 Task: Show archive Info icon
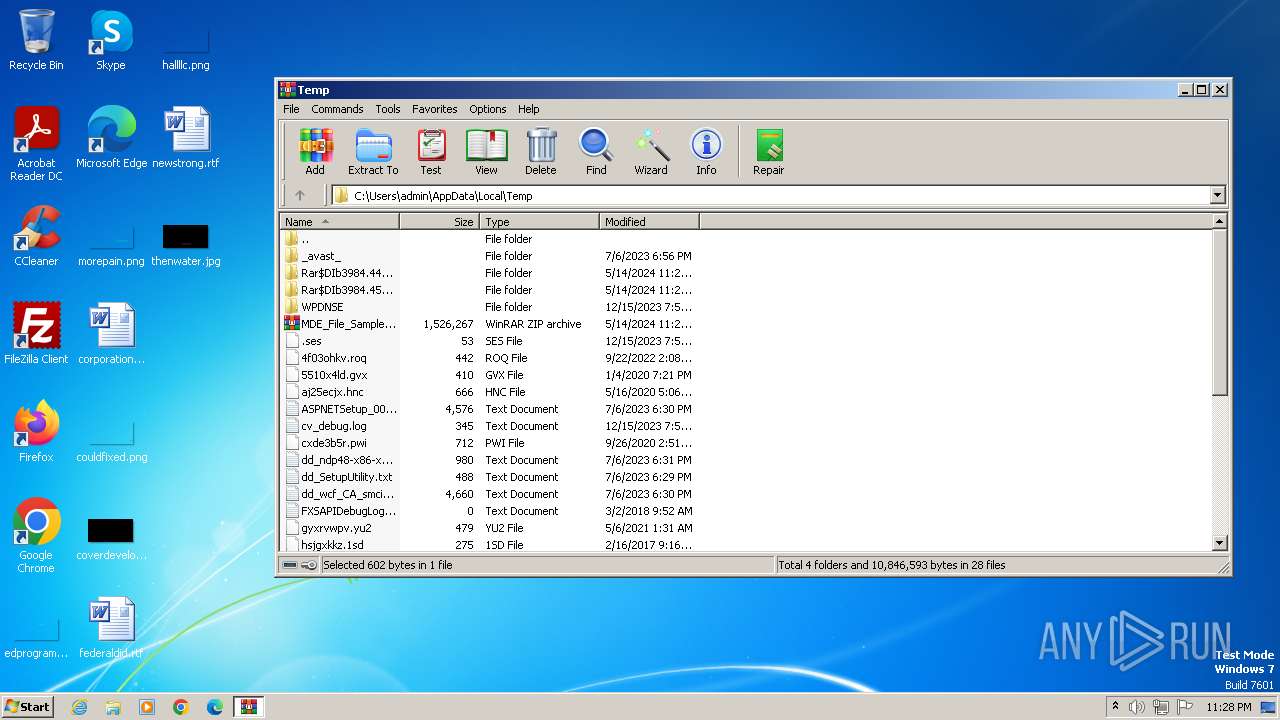[x=706, y=152]
